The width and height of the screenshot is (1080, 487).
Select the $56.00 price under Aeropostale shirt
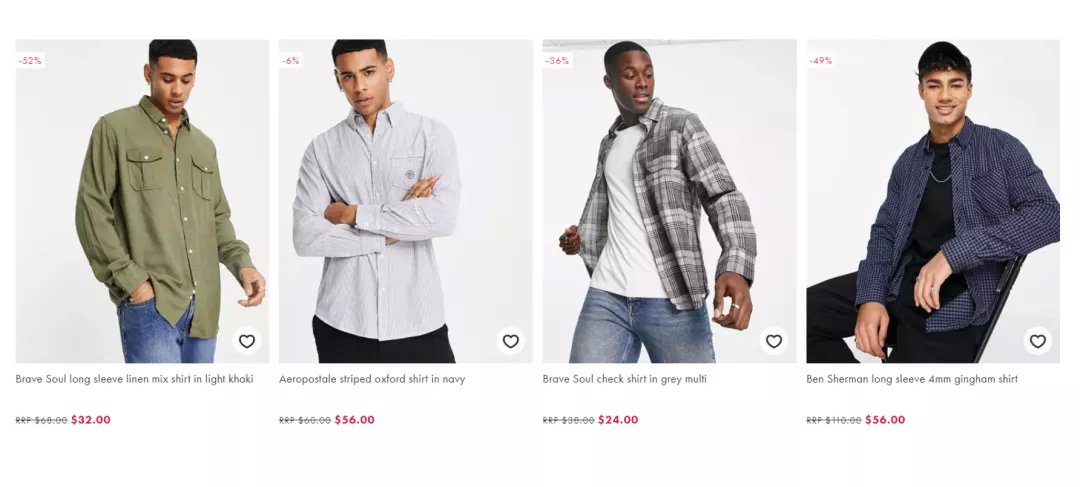click(x=355, y=419)
